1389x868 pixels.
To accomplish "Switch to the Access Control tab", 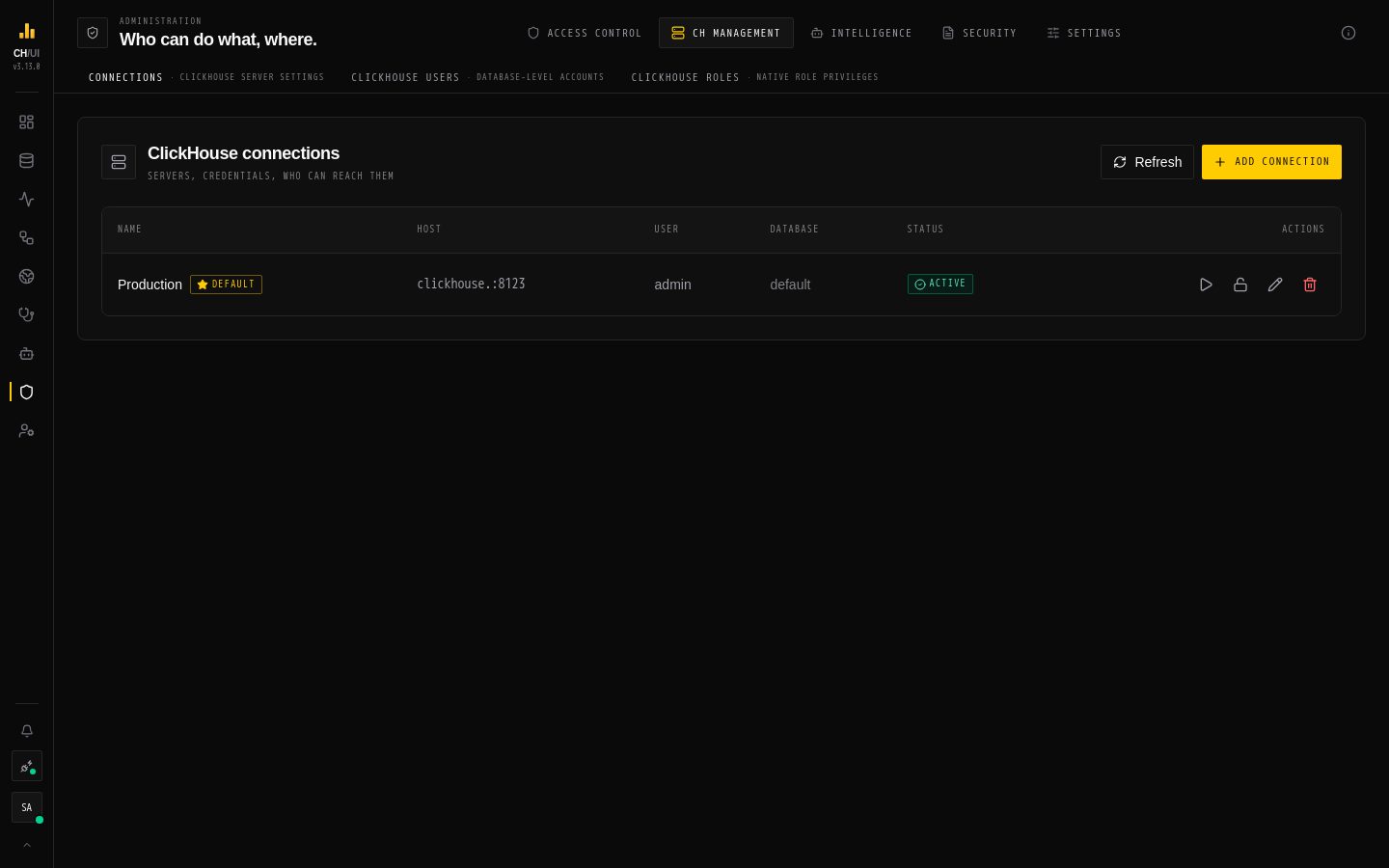I will pyautogui.click(x=585, y=33).
